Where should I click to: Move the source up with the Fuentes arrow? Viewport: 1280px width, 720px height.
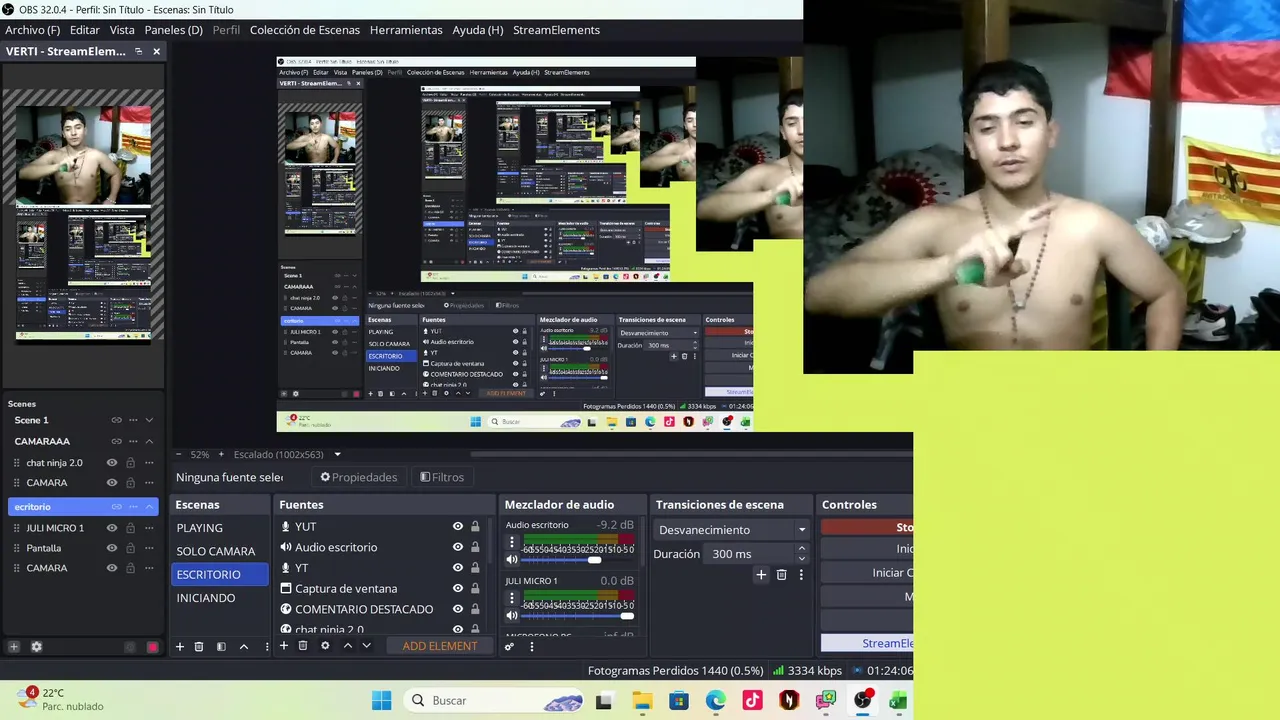click(x=347, y=646)
